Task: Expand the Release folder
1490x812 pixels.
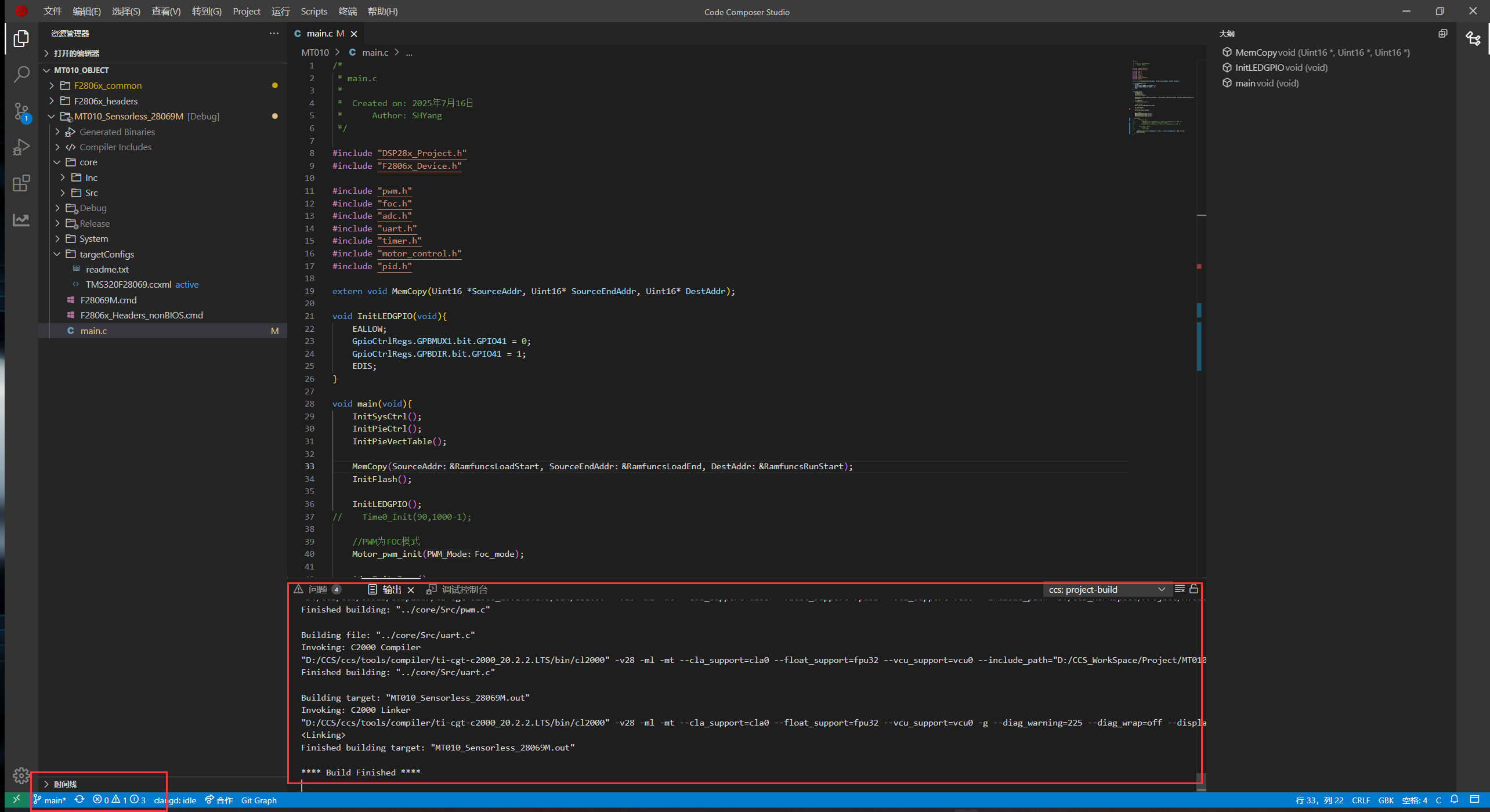Action: tap(95, 223)
